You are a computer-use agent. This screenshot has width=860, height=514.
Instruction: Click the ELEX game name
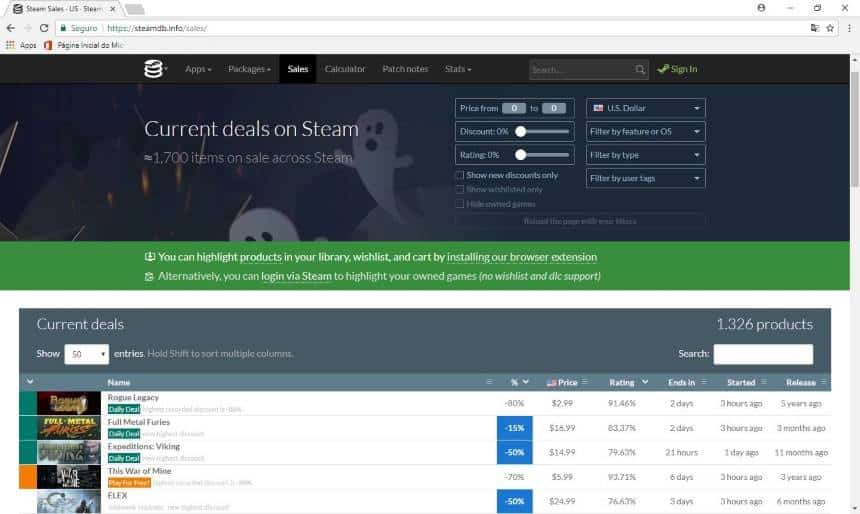117,495
